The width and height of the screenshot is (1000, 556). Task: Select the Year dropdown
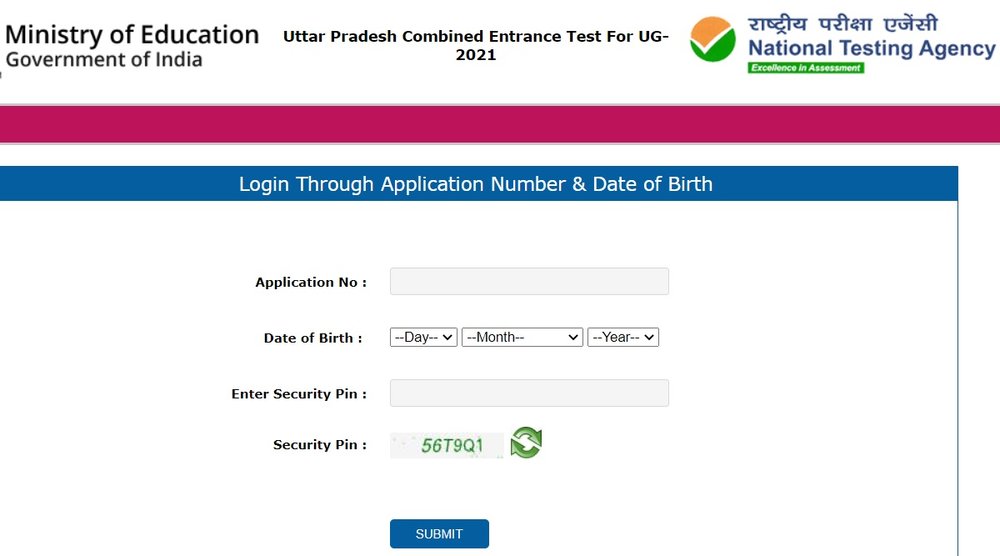(x=623, y=337)
